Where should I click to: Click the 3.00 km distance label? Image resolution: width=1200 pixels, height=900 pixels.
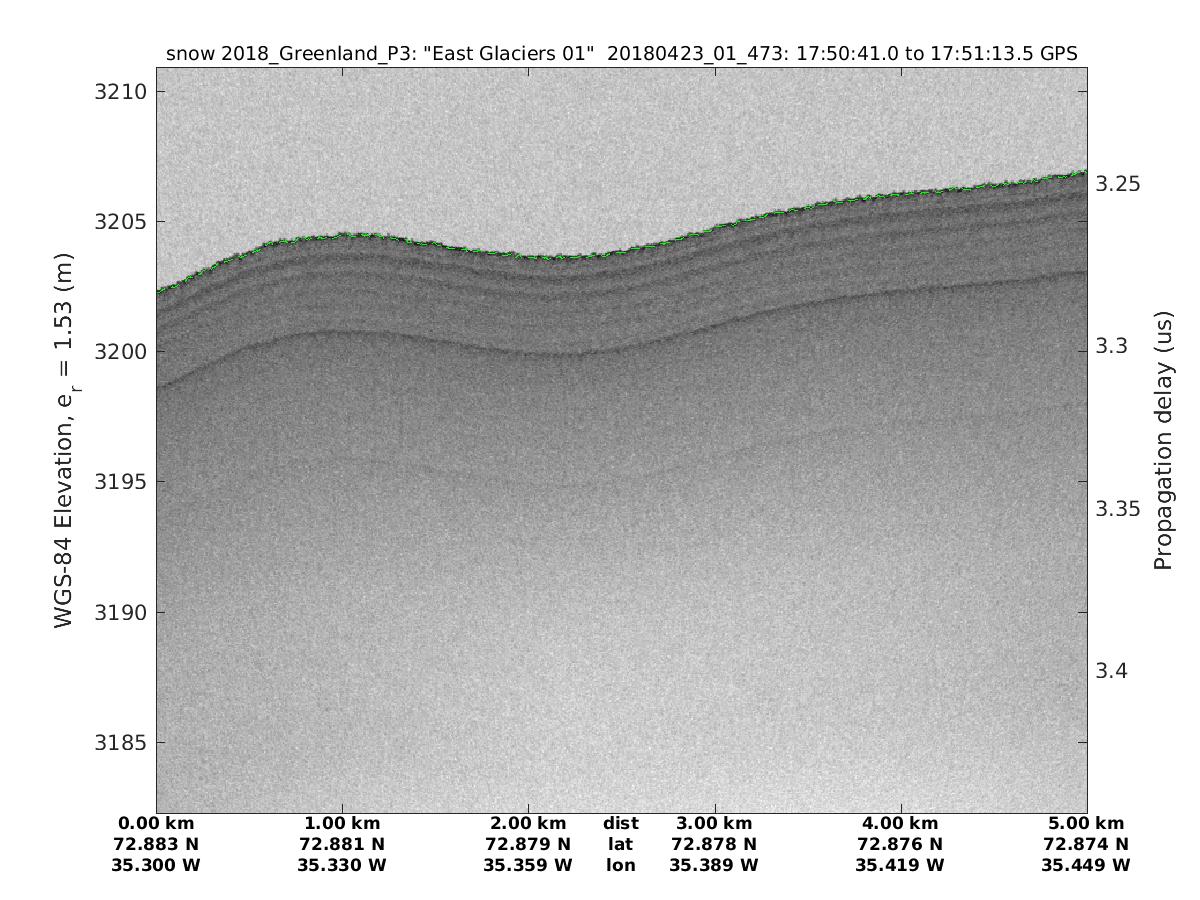[714, 824]
